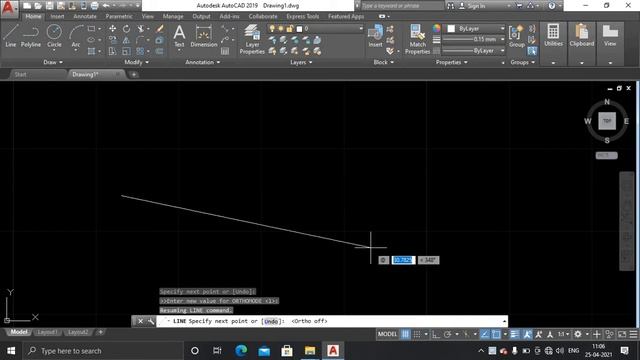Activate the Stretch tool
The width and height of the screenshot is (640, 360).
click(x=112, y=51)
